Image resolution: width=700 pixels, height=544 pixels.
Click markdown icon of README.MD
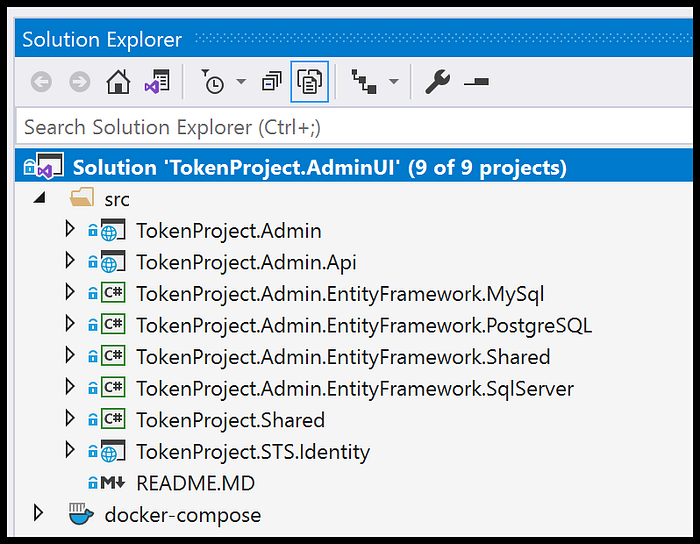pos(112,482)
